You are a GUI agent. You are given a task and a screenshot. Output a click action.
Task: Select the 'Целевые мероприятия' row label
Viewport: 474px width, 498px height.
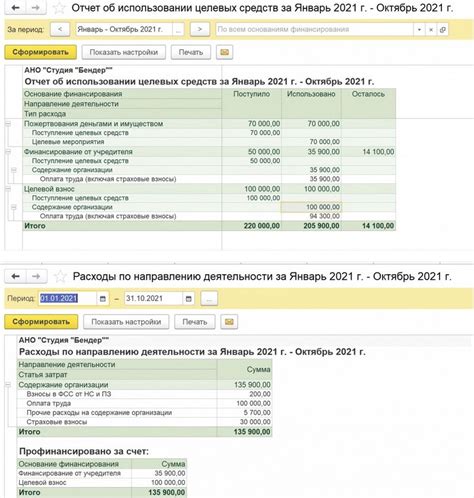point(68,142)
